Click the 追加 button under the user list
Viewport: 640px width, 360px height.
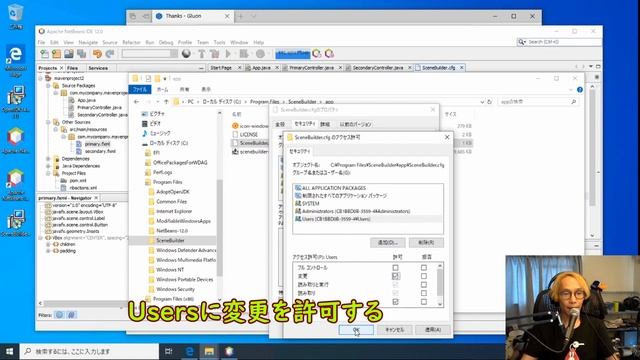388,243
